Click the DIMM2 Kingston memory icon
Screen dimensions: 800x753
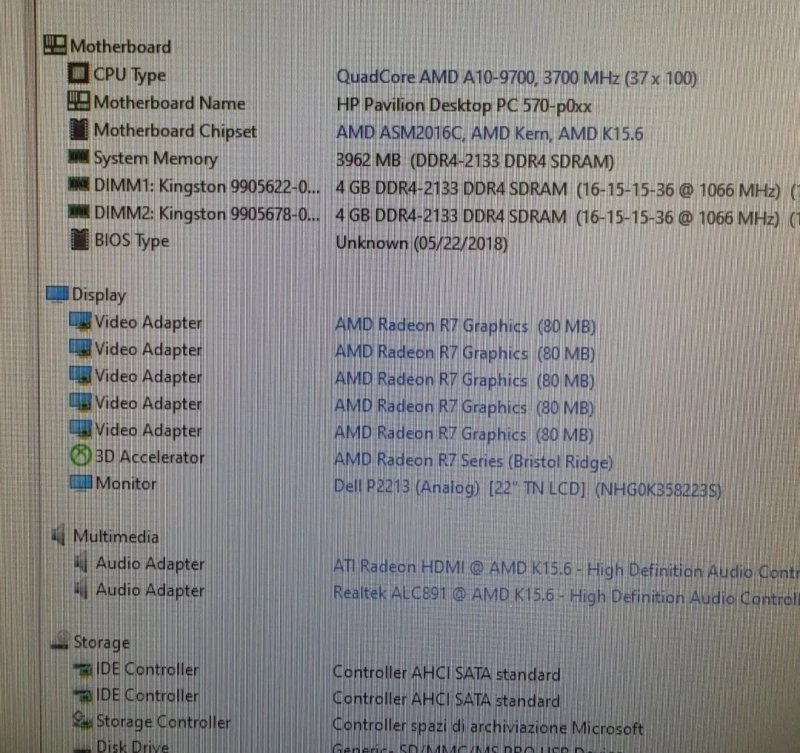pyautogui.click(x=79, y=211)
